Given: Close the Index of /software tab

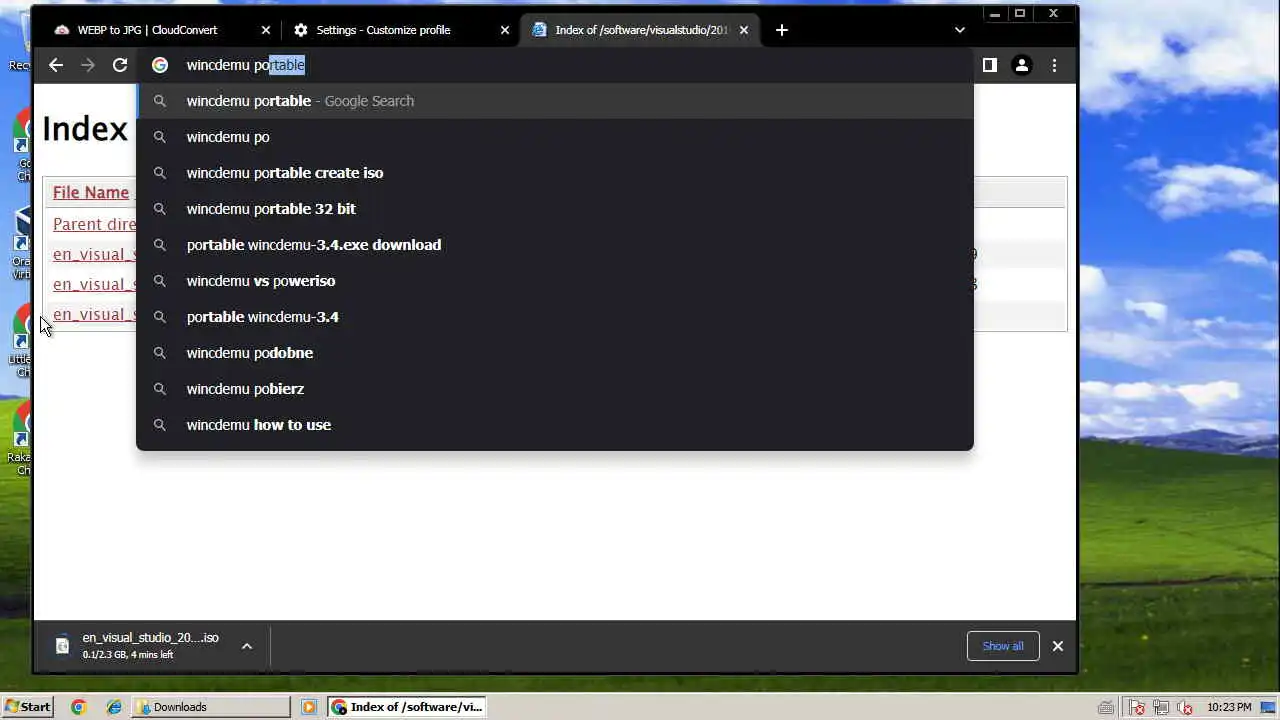Looking at the screenshot, I should (744, 30).
